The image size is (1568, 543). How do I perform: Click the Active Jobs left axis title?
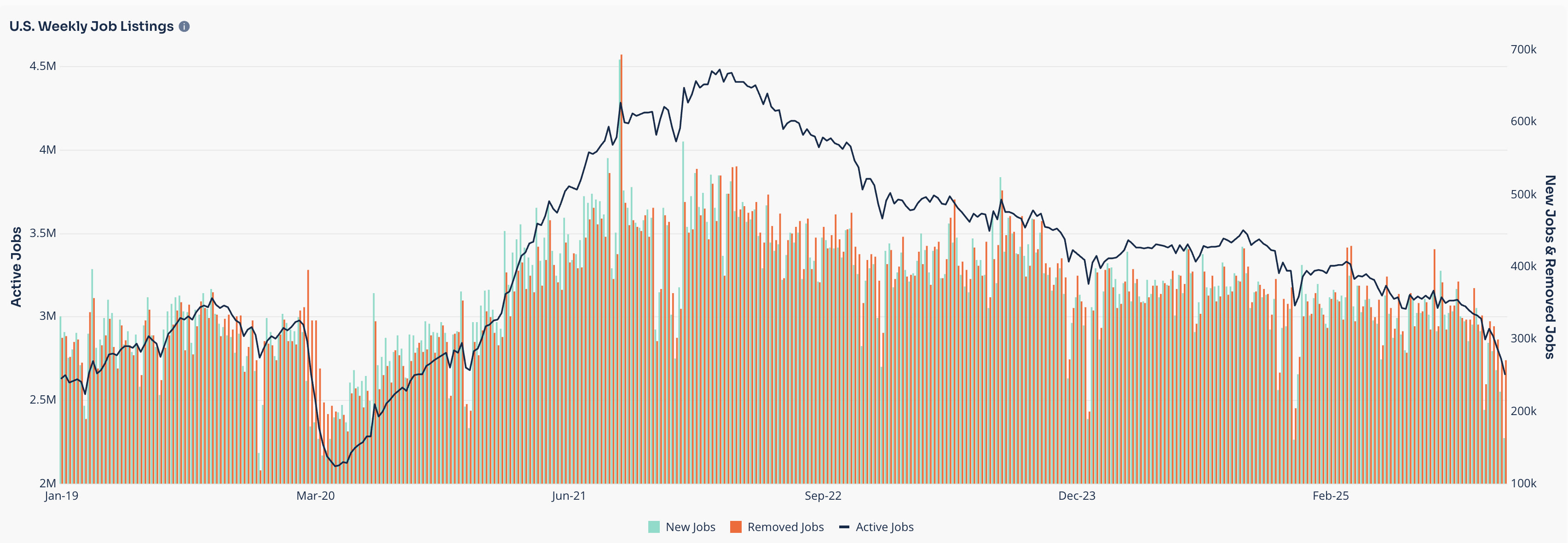click(x=17, y=266)
